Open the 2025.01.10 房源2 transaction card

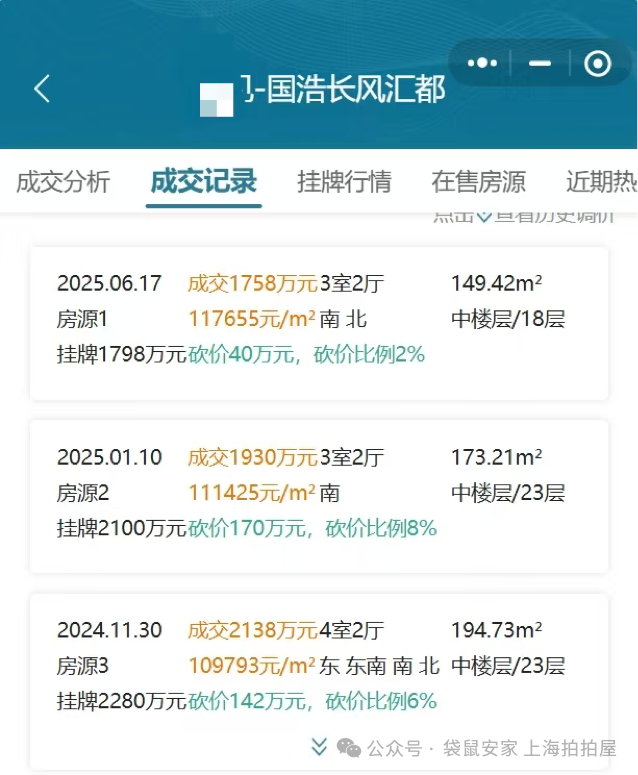pos(319,494)
